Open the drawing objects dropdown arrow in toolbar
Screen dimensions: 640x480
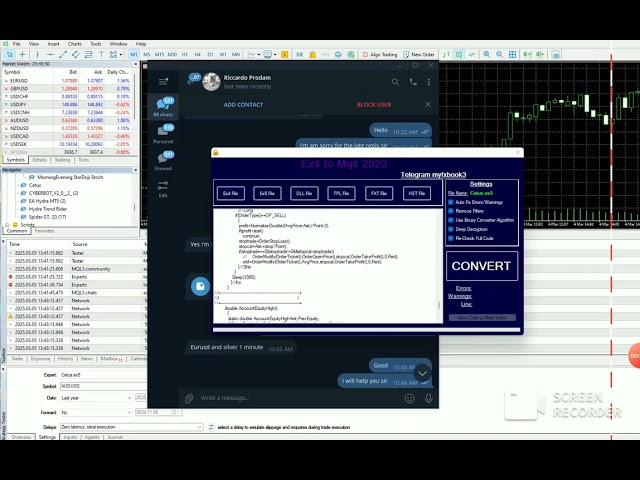[x=120, y=55]
